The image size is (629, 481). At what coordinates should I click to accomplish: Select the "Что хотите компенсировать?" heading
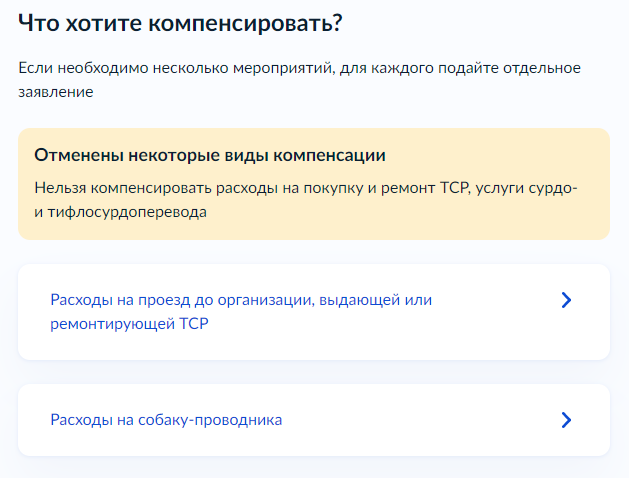(180, 23)
